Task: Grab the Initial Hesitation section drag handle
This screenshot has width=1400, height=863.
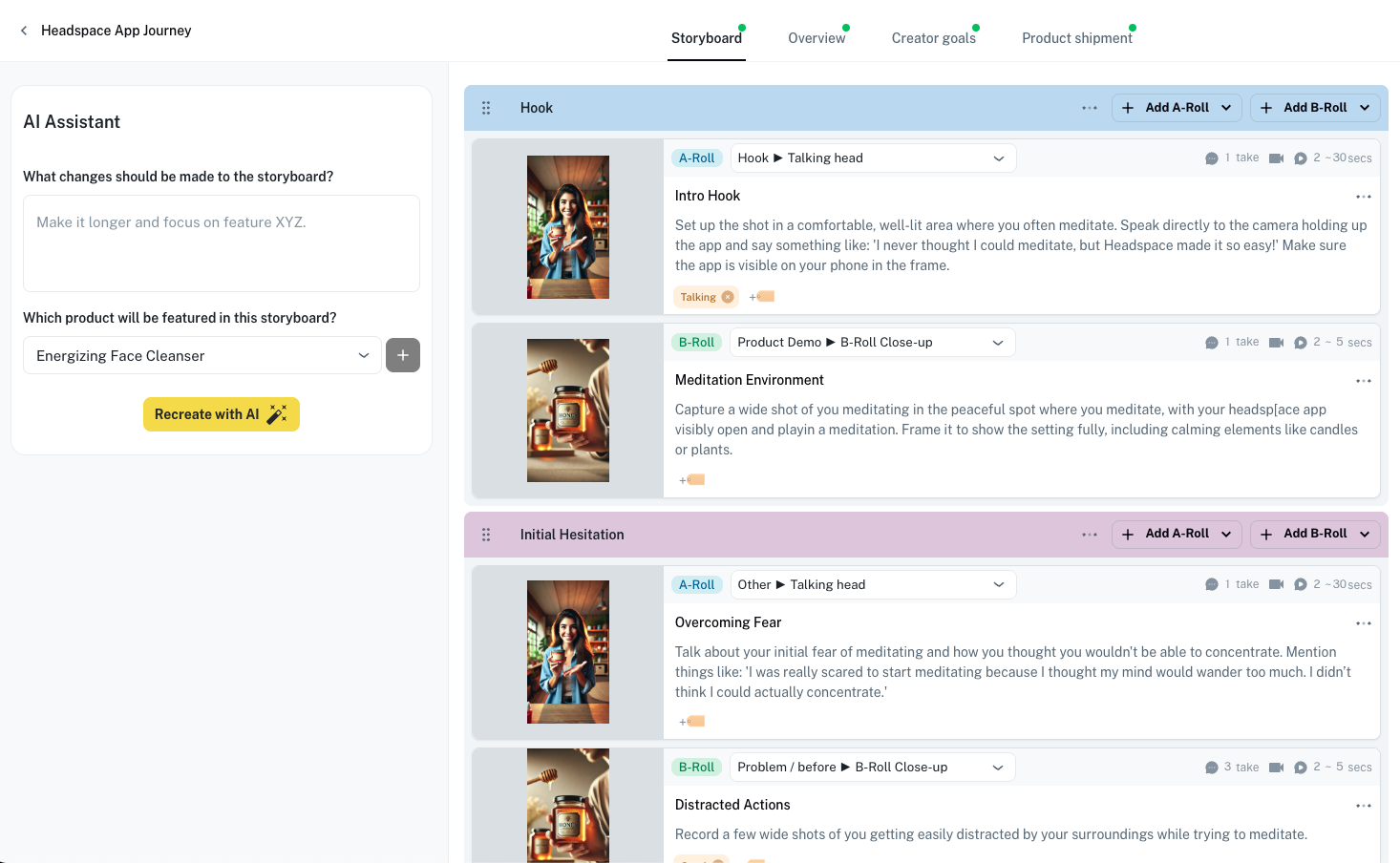Action: click(486, 535)
